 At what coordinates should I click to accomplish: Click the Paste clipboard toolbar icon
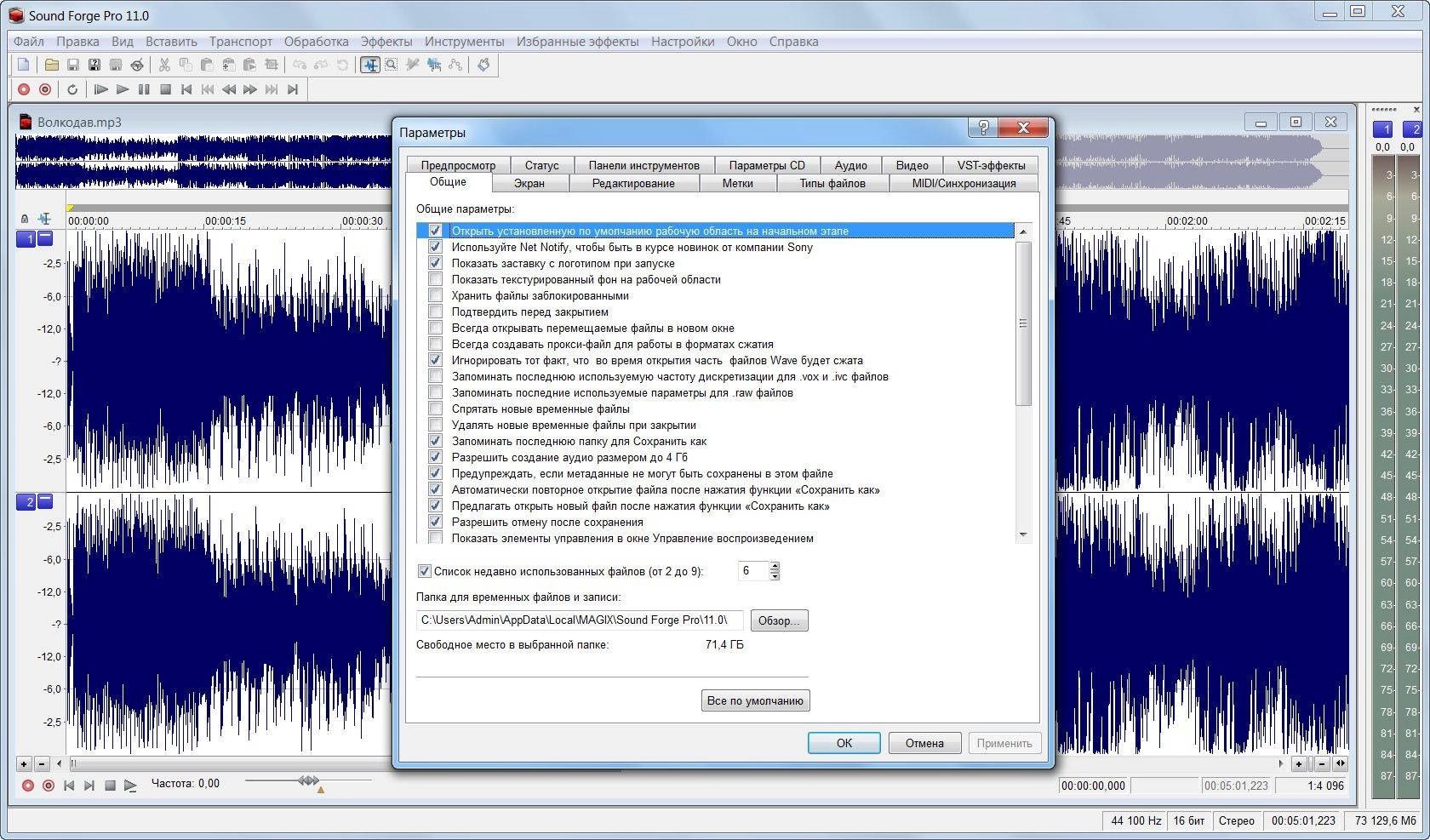pyautogui.click(x=207, y=65)
